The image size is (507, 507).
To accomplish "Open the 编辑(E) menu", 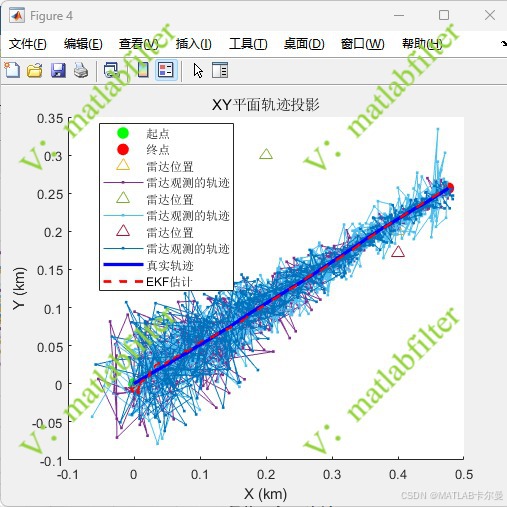I will tap(83, 44).
